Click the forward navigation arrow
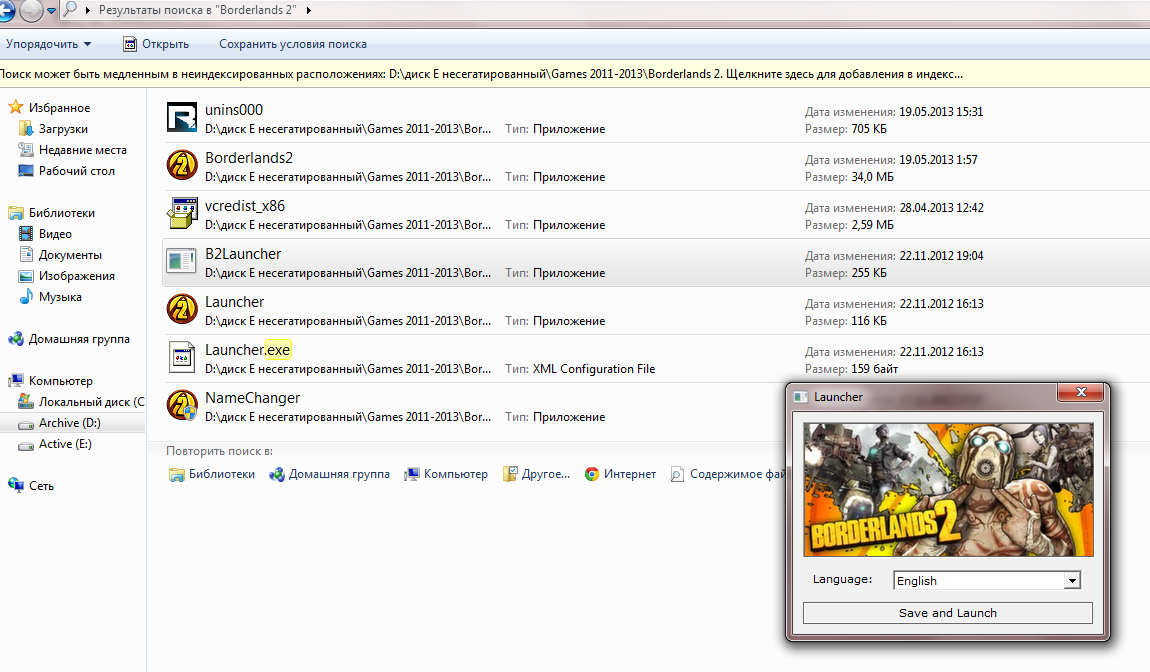 click(31, 10)
